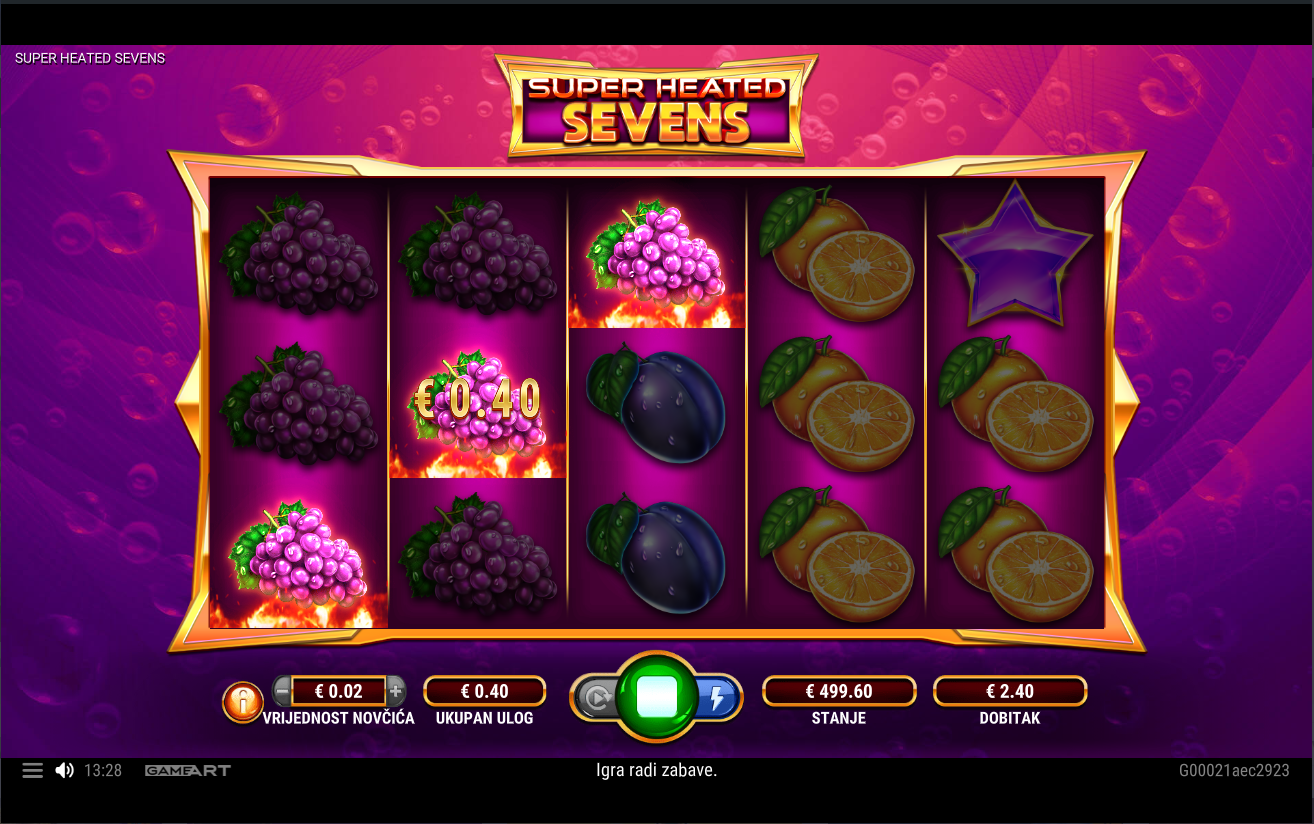Enable autoplay with circular arrow icon
The image size is (1314, 824).
point(597,698)
